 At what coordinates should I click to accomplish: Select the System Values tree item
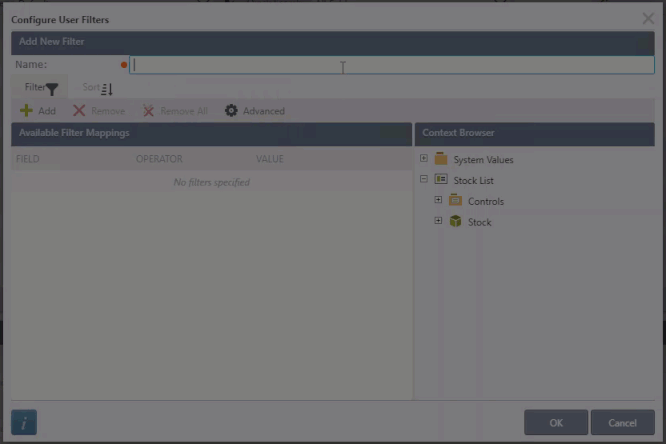[483, 160]
